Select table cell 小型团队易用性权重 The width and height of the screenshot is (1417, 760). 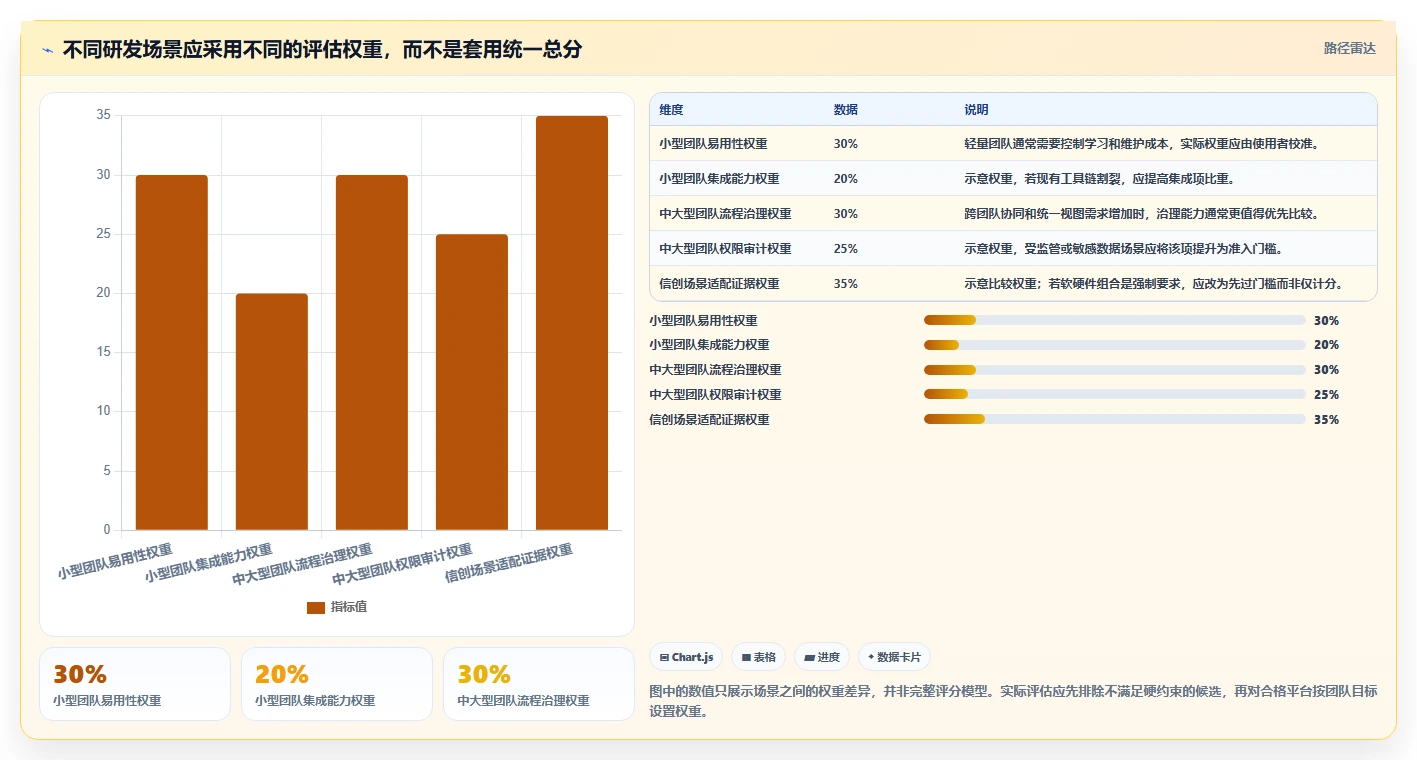[x=713, y=144]
